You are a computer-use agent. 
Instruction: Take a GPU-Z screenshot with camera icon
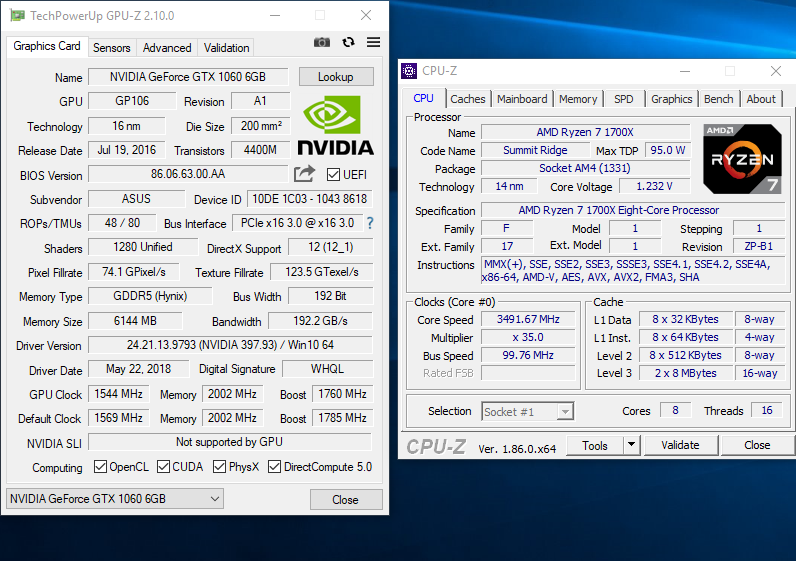click(322, 42)
